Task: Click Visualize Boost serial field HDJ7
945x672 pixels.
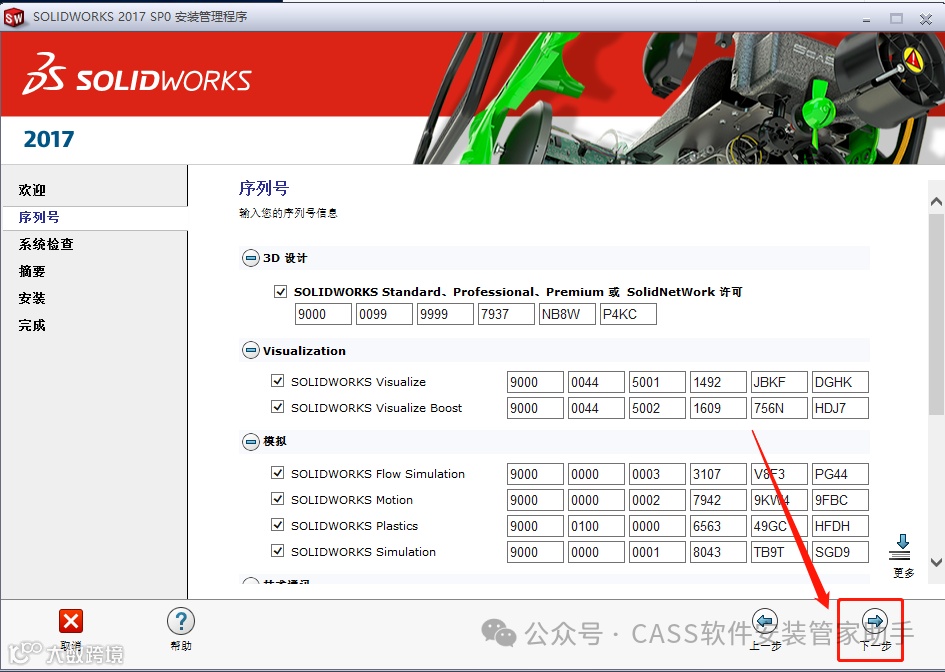Action: pos(840,408)
